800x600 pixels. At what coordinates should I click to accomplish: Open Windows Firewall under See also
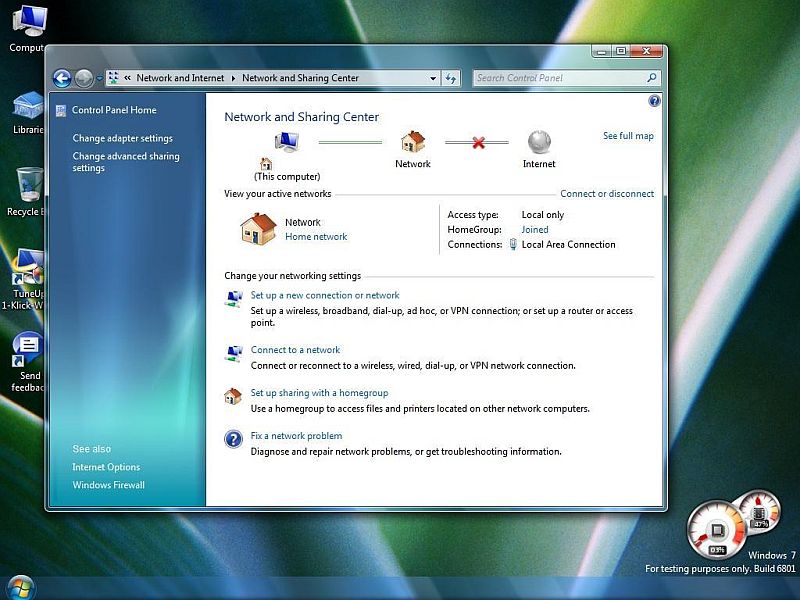pyautogui.click(x=108, y=485)
